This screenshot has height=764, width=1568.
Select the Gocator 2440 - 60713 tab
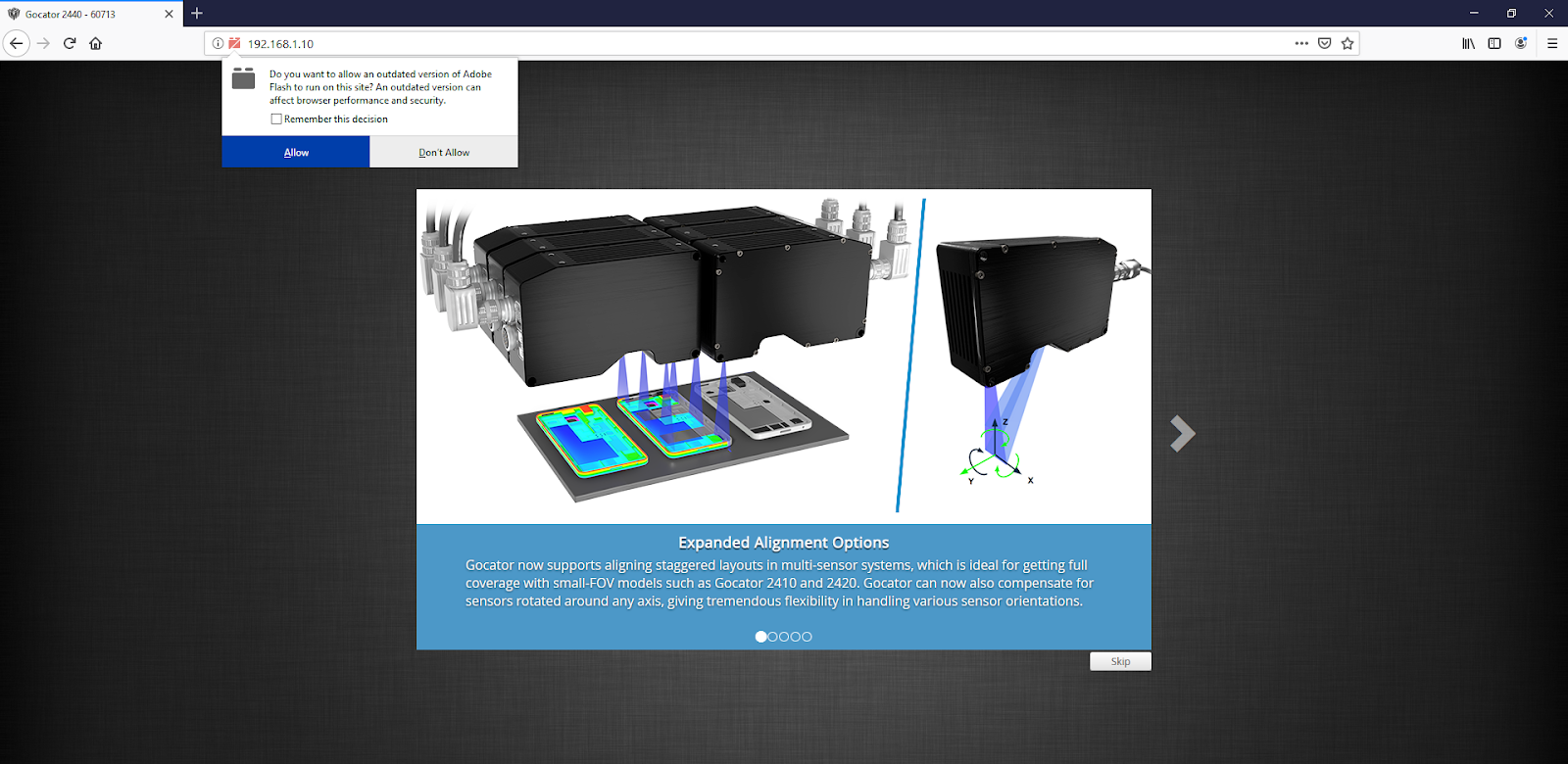91,14
